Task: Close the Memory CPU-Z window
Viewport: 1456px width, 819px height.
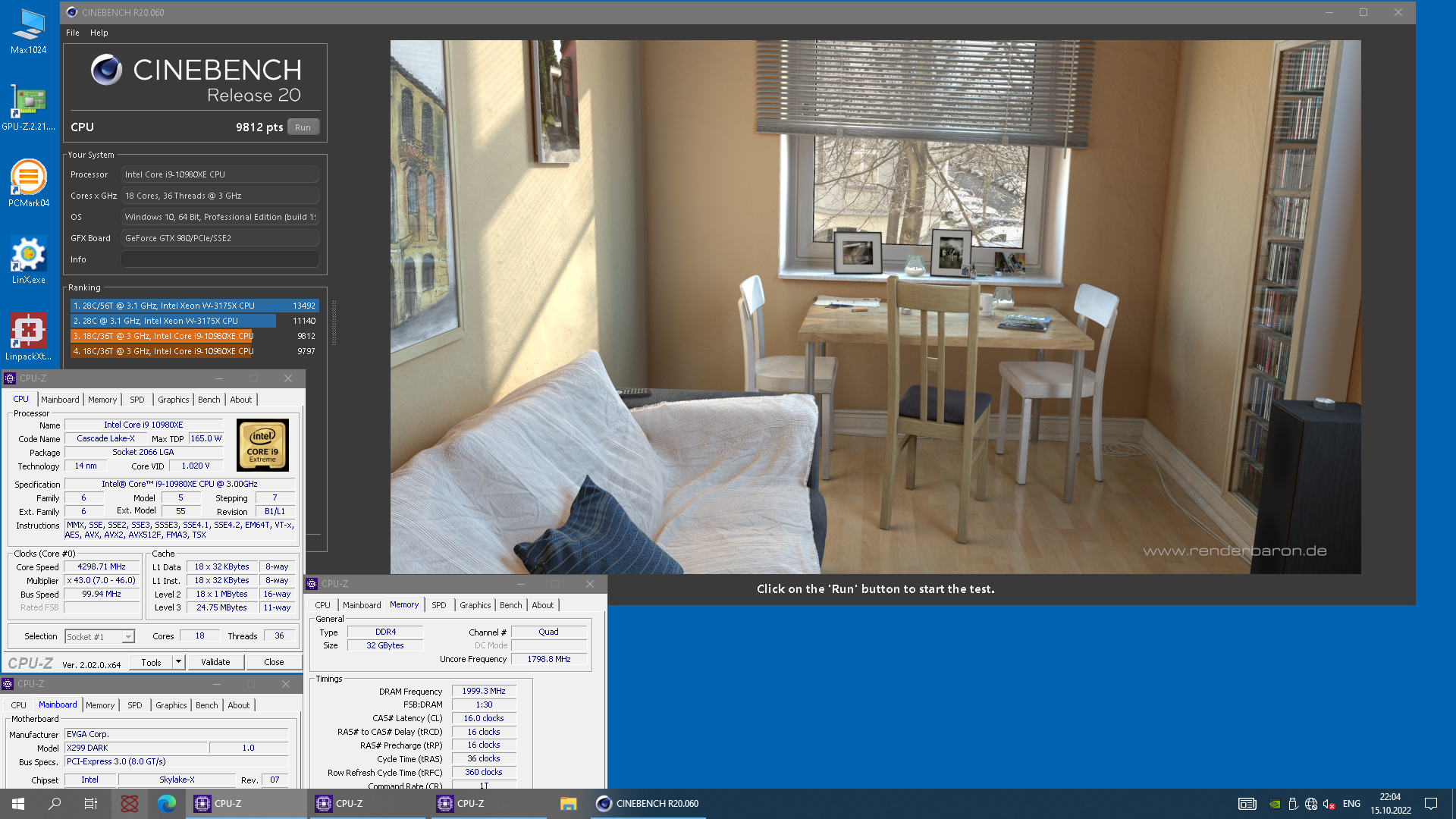Action: click(590, 584)
